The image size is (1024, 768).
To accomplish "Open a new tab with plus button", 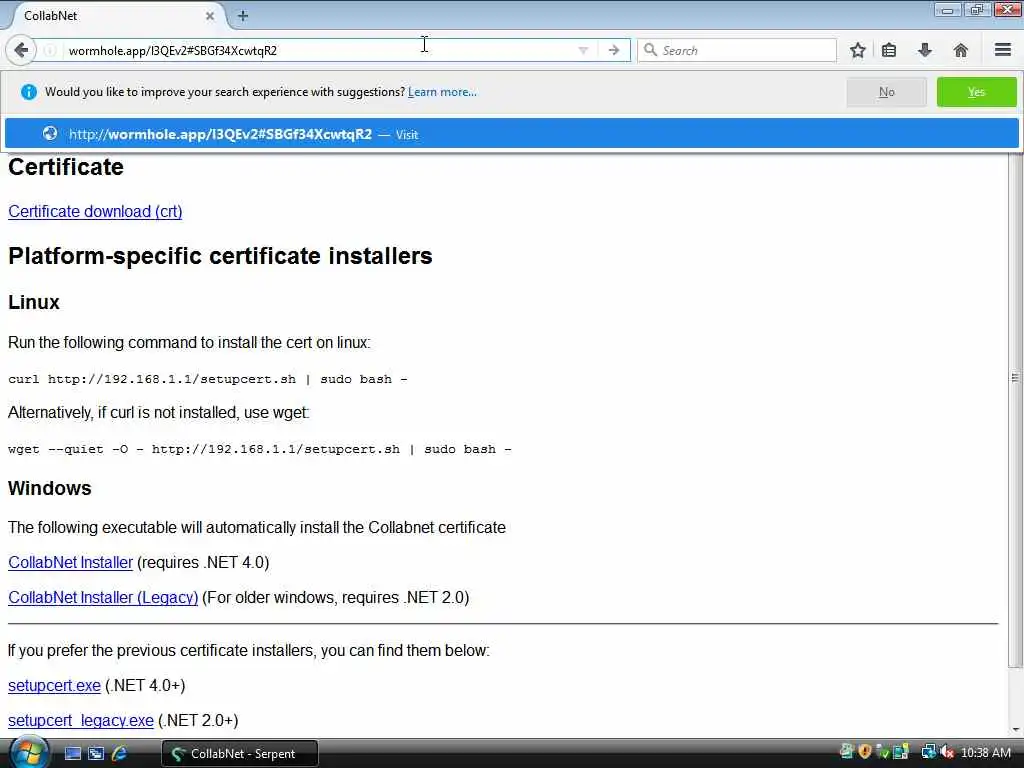I will [x=243, y=16].
